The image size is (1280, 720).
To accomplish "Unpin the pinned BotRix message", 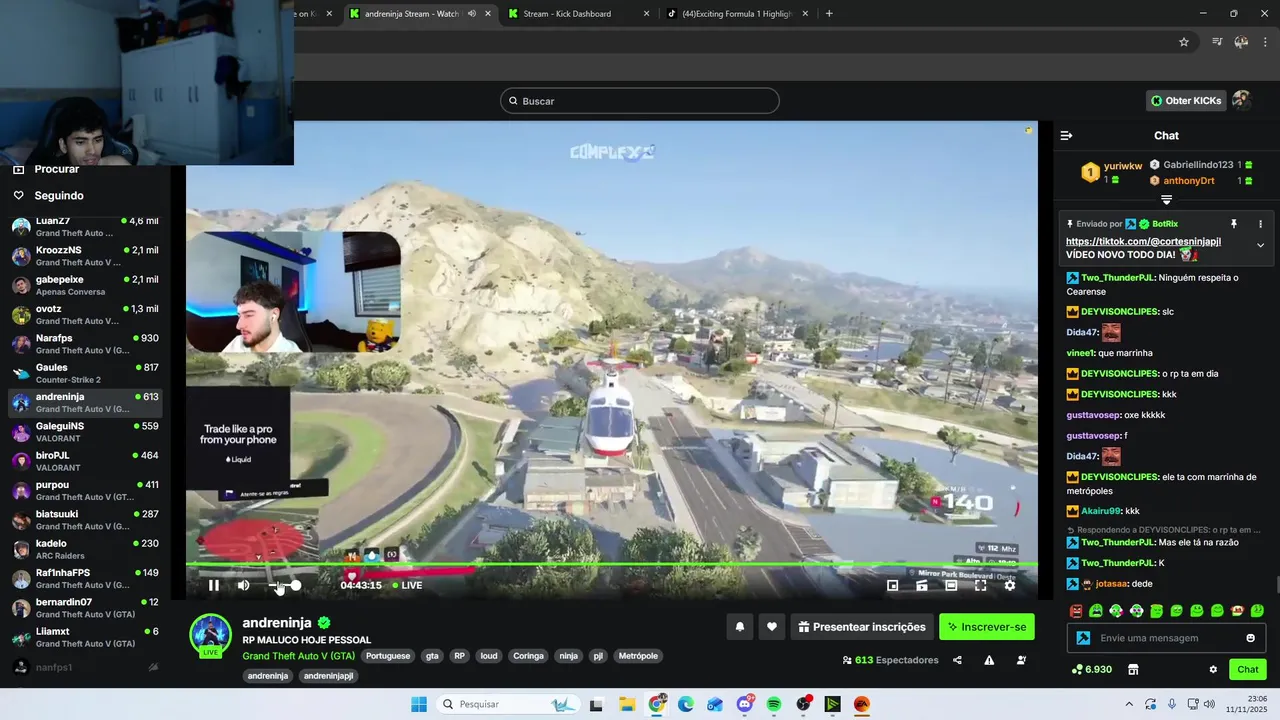I will [x=1234, y=224].
